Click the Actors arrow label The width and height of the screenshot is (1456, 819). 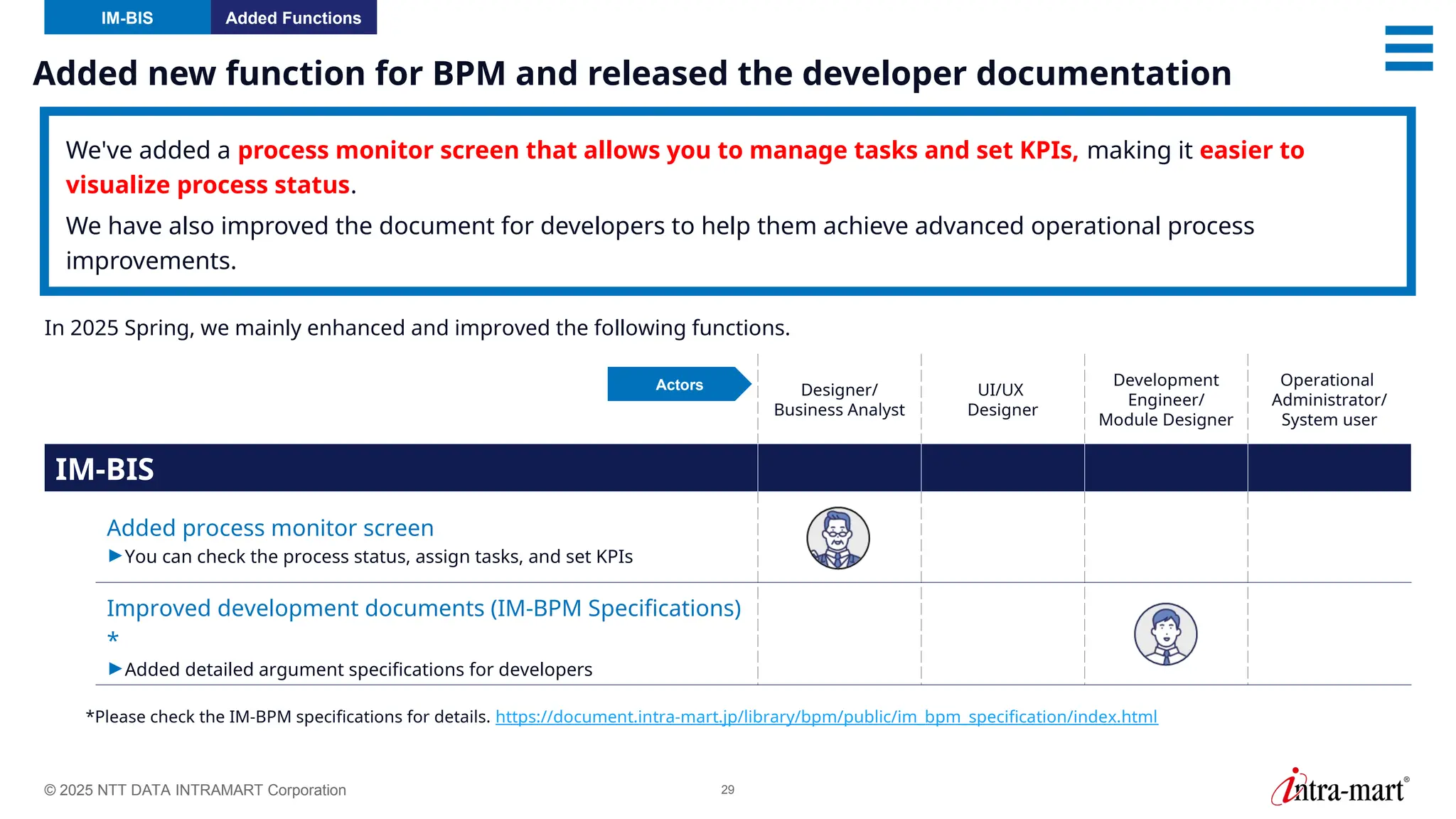click(678, 385)
